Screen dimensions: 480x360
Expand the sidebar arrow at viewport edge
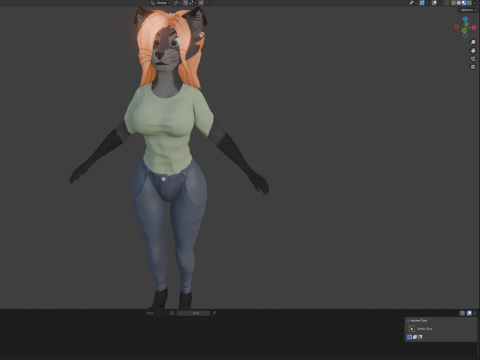pos(478,19)
